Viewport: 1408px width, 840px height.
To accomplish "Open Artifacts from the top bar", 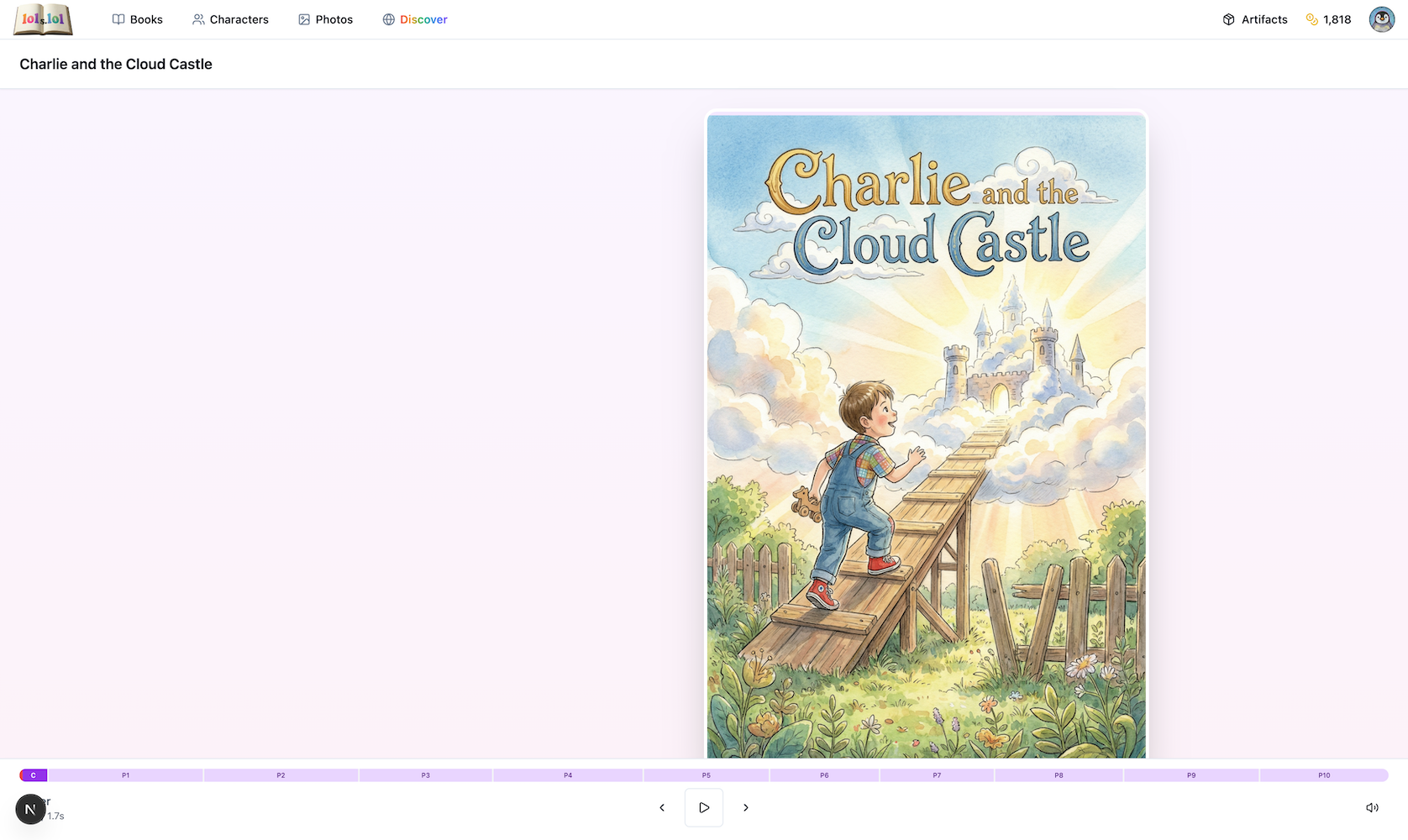I will (1255, 19).
